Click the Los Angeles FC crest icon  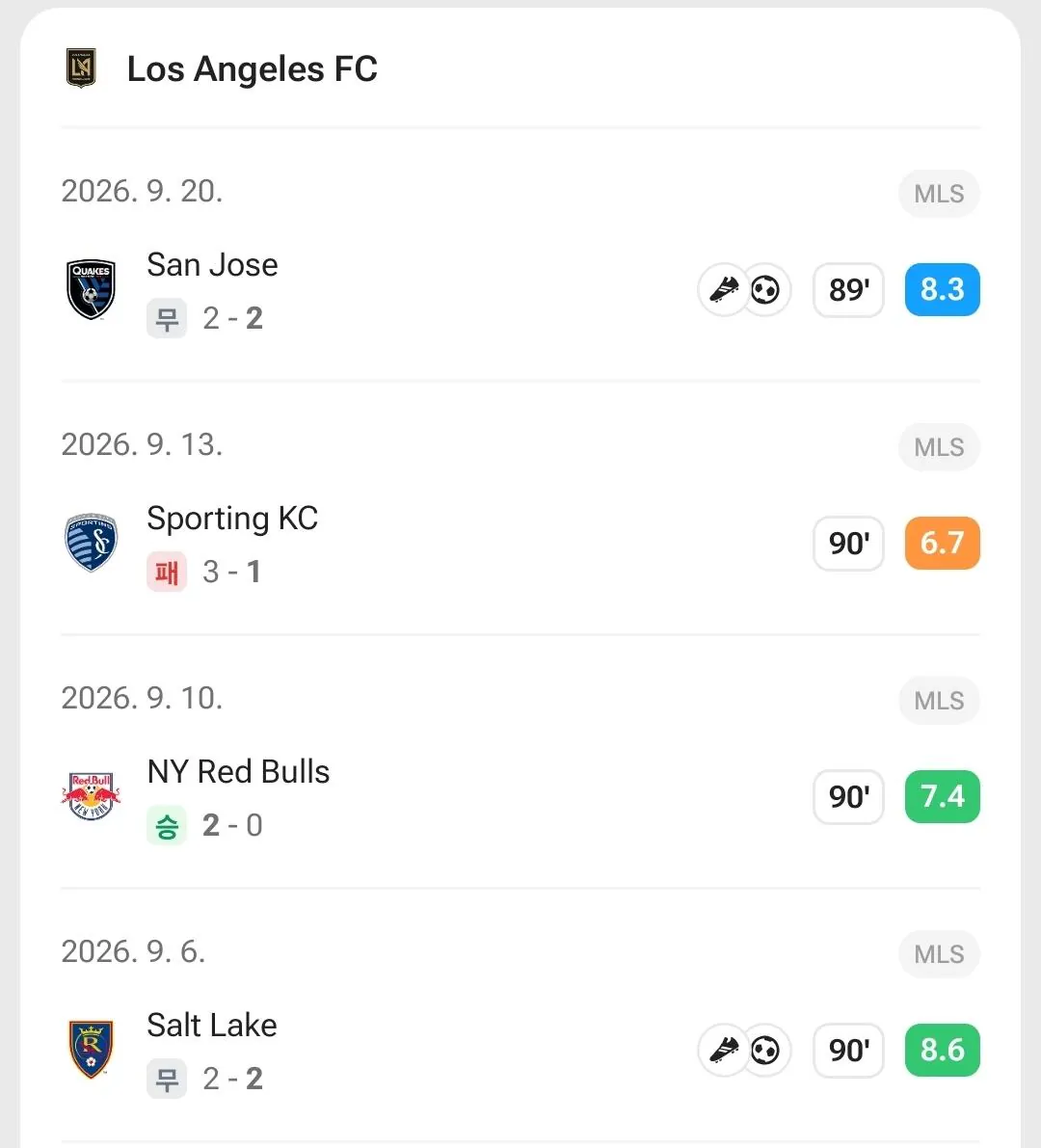[81, 68]
